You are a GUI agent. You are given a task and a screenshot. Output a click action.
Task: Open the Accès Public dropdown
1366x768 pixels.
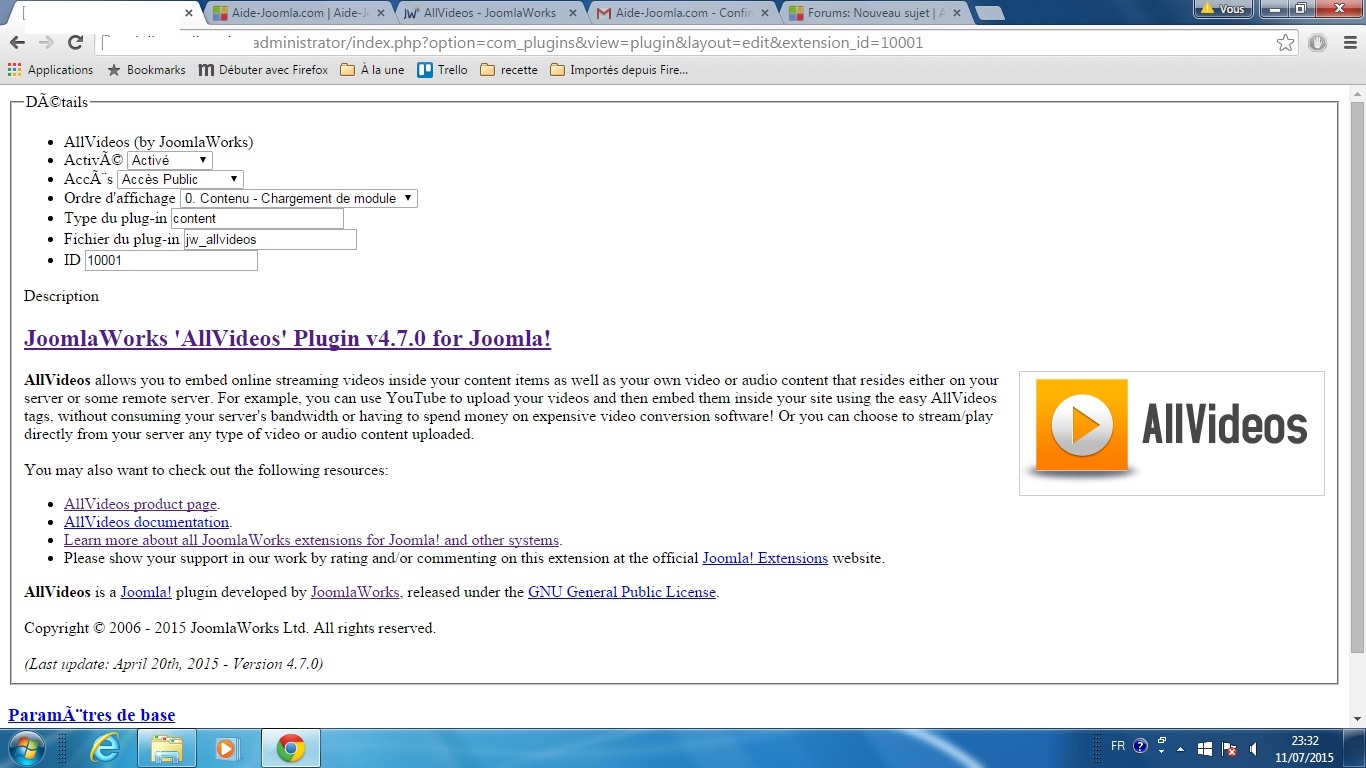click(x=180, y=179)
